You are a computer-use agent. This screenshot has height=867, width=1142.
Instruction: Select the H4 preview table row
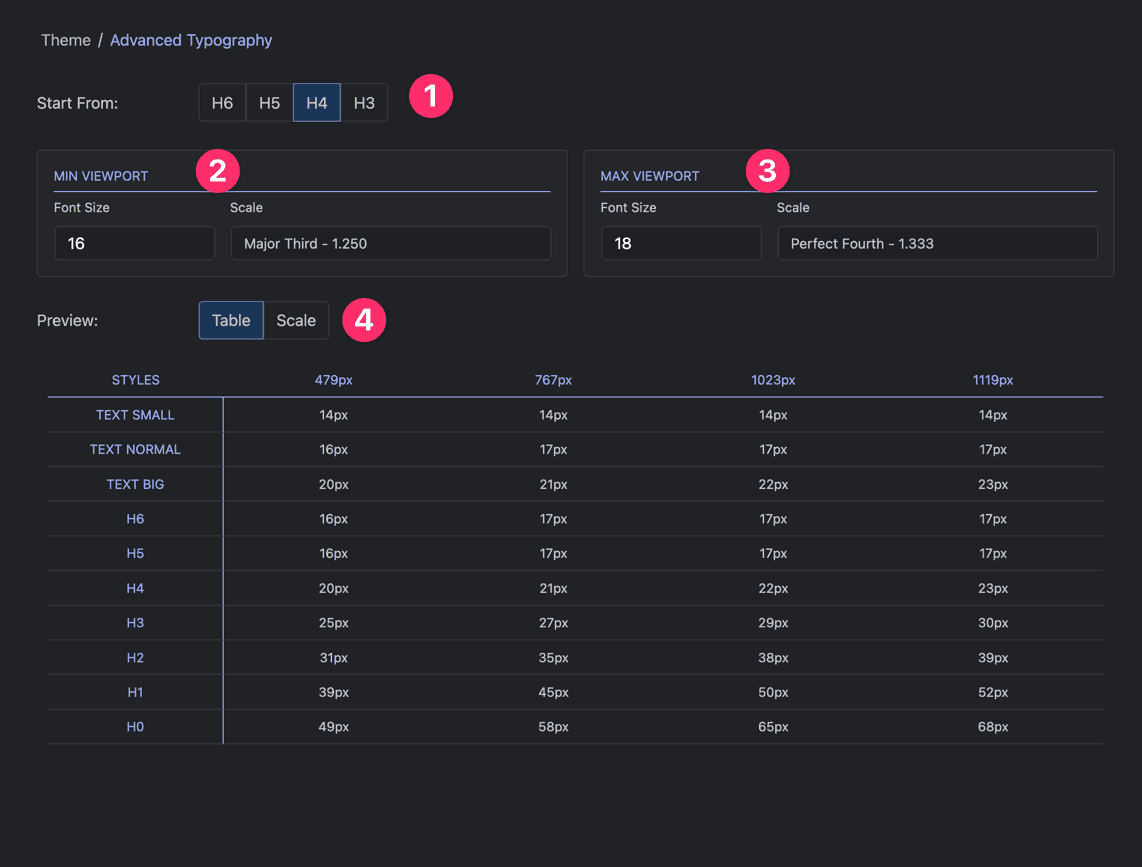click(135, 588)
